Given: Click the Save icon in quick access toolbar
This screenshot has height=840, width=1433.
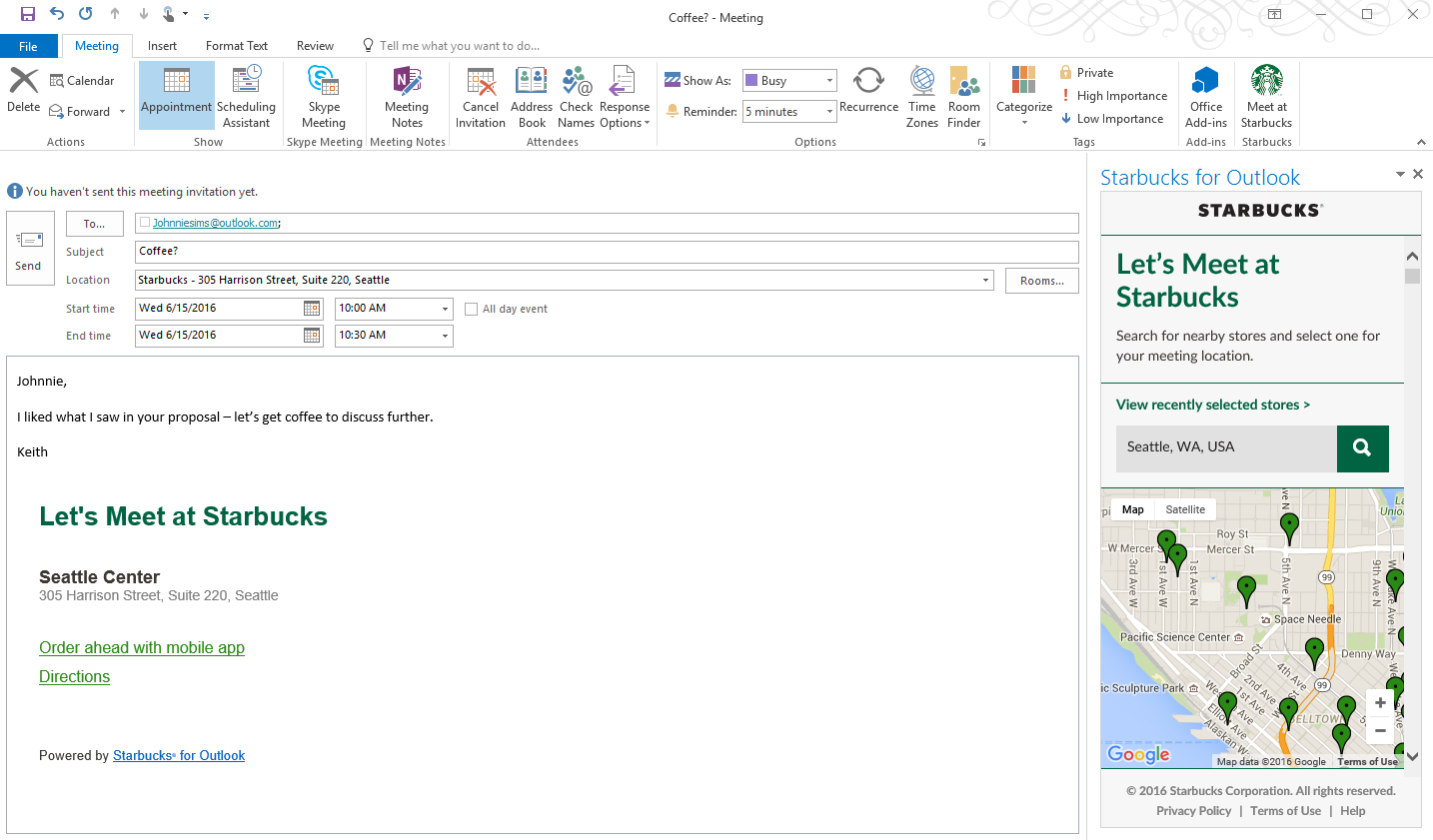Looking at the screenshot, I should click(x=28, y=14).
